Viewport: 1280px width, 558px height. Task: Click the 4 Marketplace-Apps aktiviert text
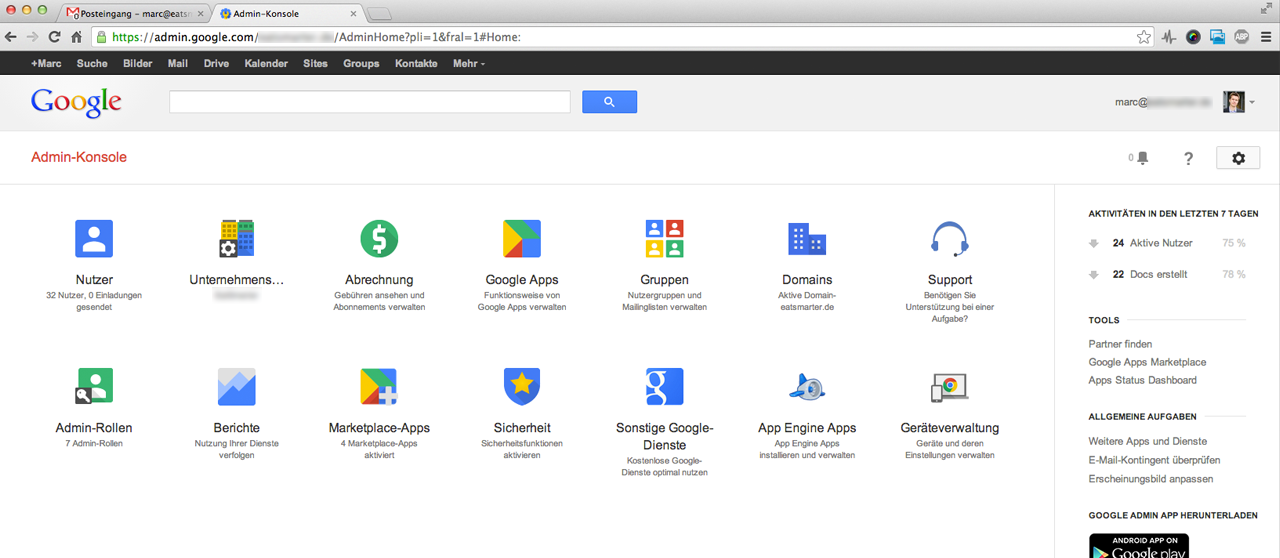pos(379,449)
